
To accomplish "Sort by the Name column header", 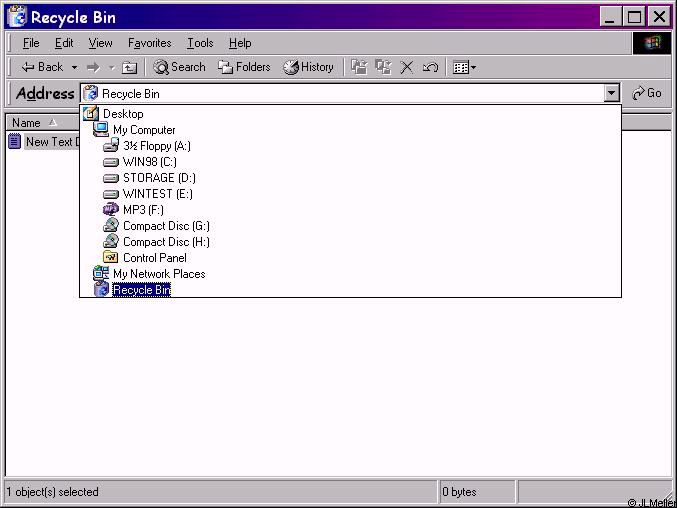I will click(x=43, y=123).
